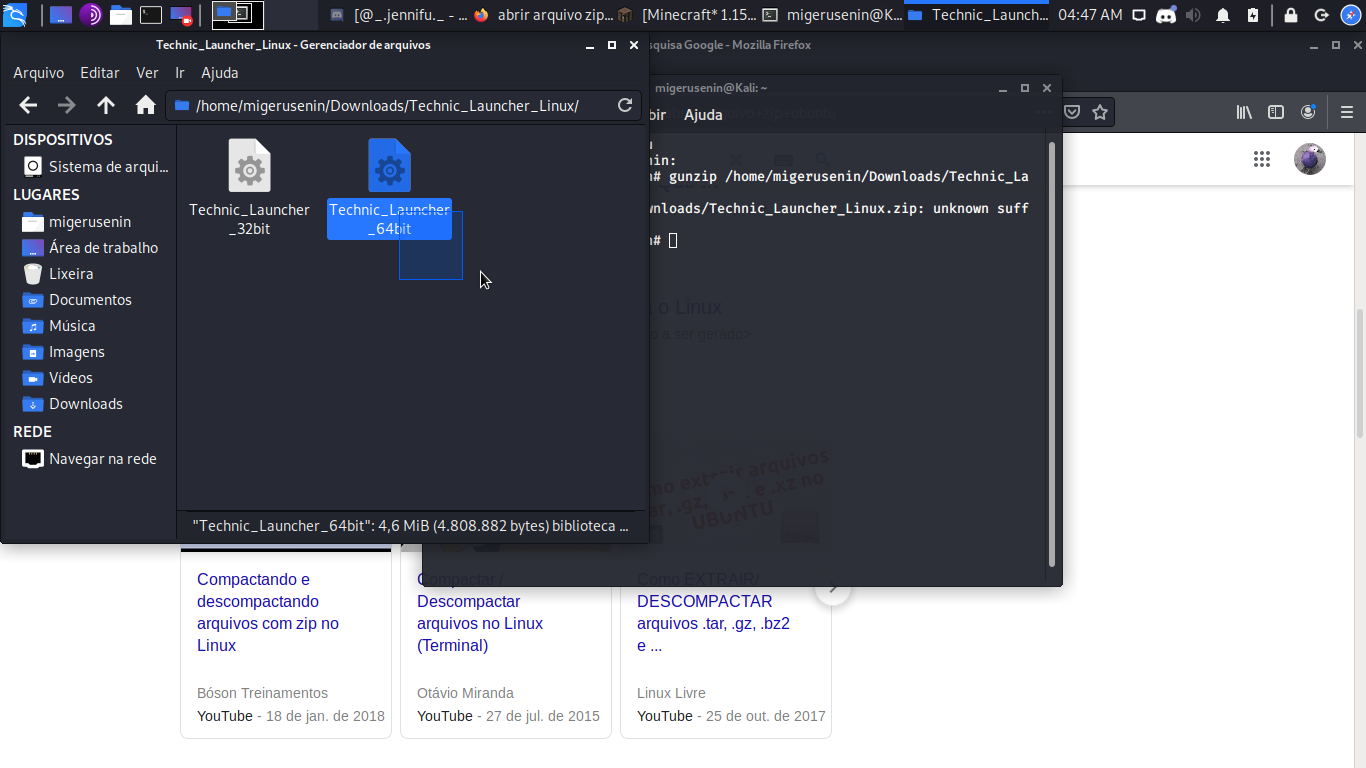The height and width of the screenshot is (768, 1366).
Task: Click next arrow in video carousel
Action: coord(833,589)
